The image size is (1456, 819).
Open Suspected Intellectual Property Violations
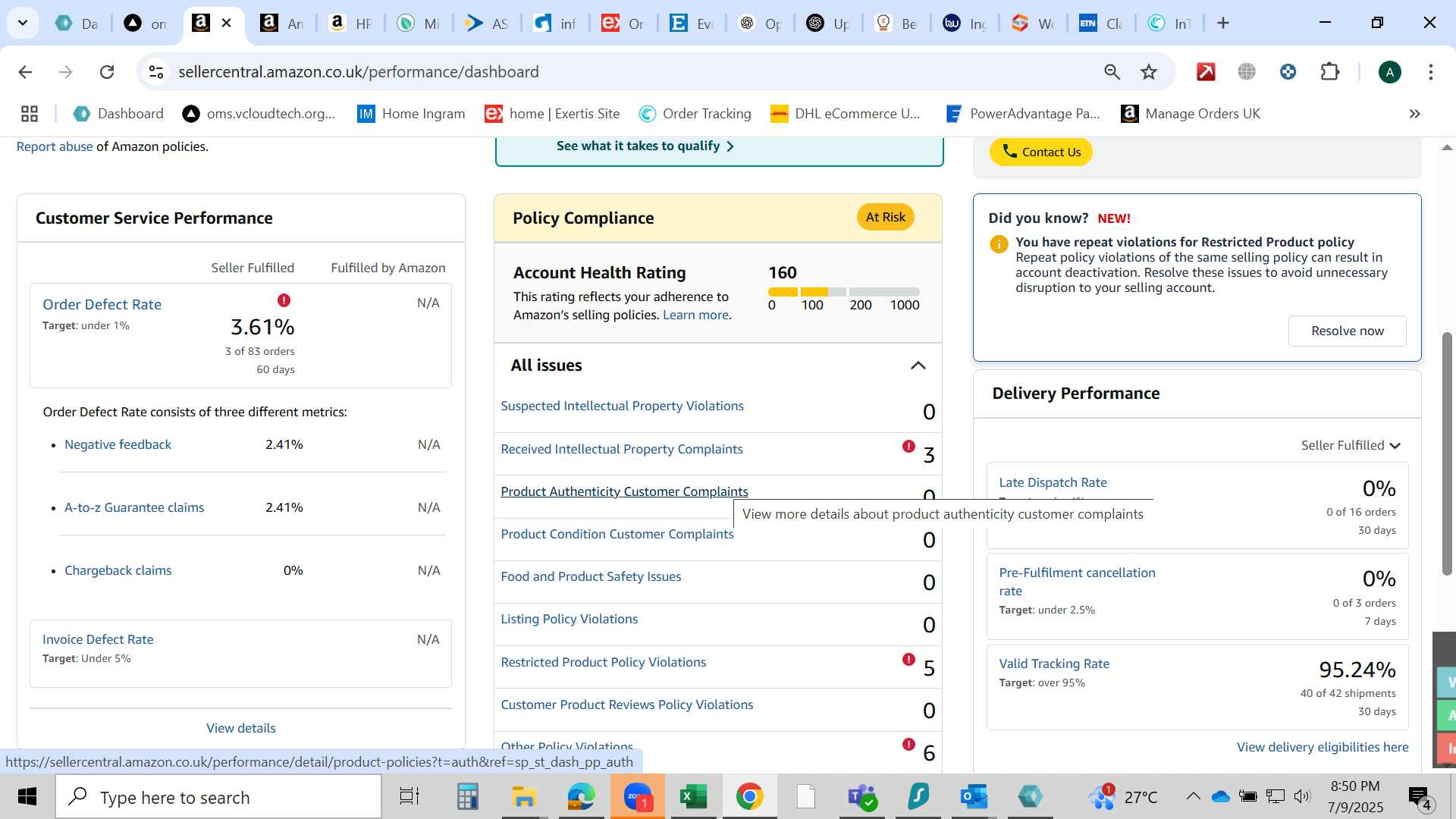[x=622, y=406]
